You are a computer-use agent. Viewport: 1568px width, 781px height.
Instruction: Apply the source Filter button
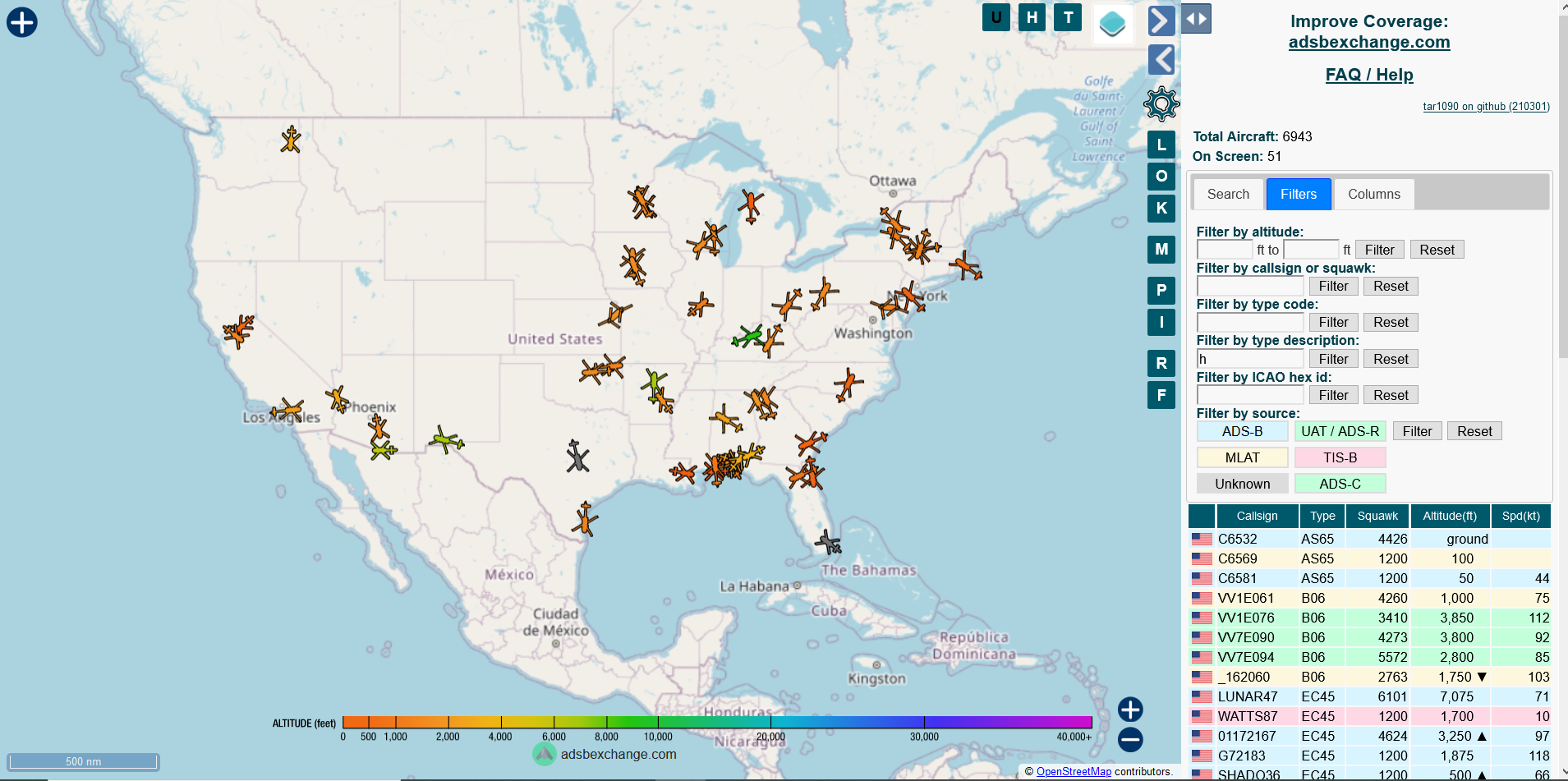(1417, 431)
